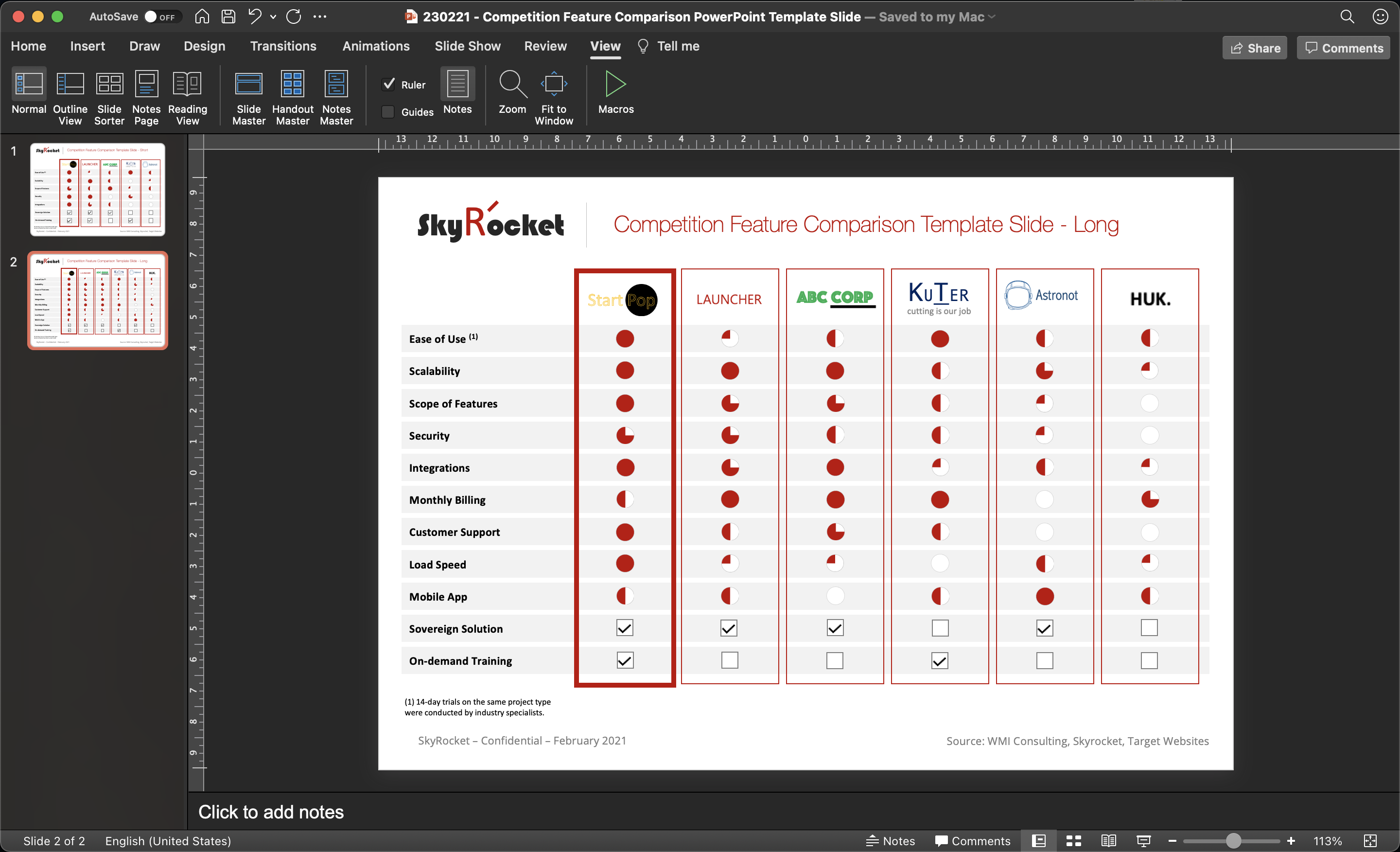1400x852 pixels.
Task: Open the file location dropdown in the title
Action: [992, 17]
